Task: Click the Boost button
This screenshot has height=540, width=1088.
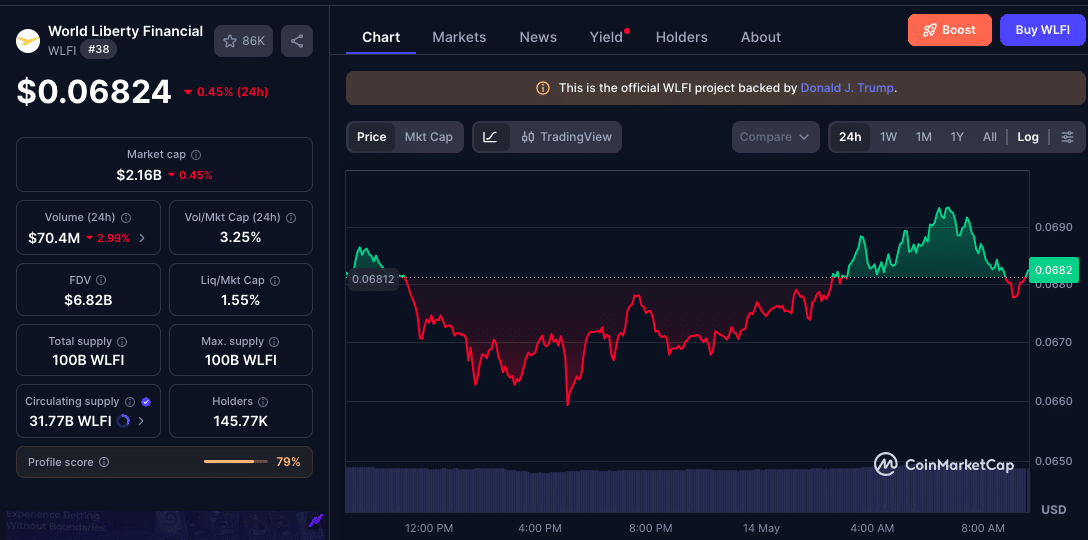Action: pyautogui.click(x=949, y=30)
